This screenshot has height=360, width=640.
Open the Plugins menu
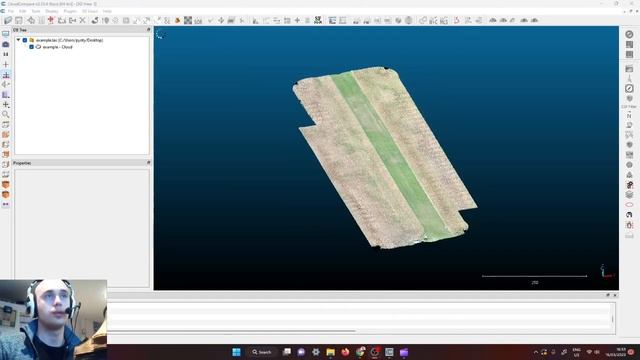[70, 11]
